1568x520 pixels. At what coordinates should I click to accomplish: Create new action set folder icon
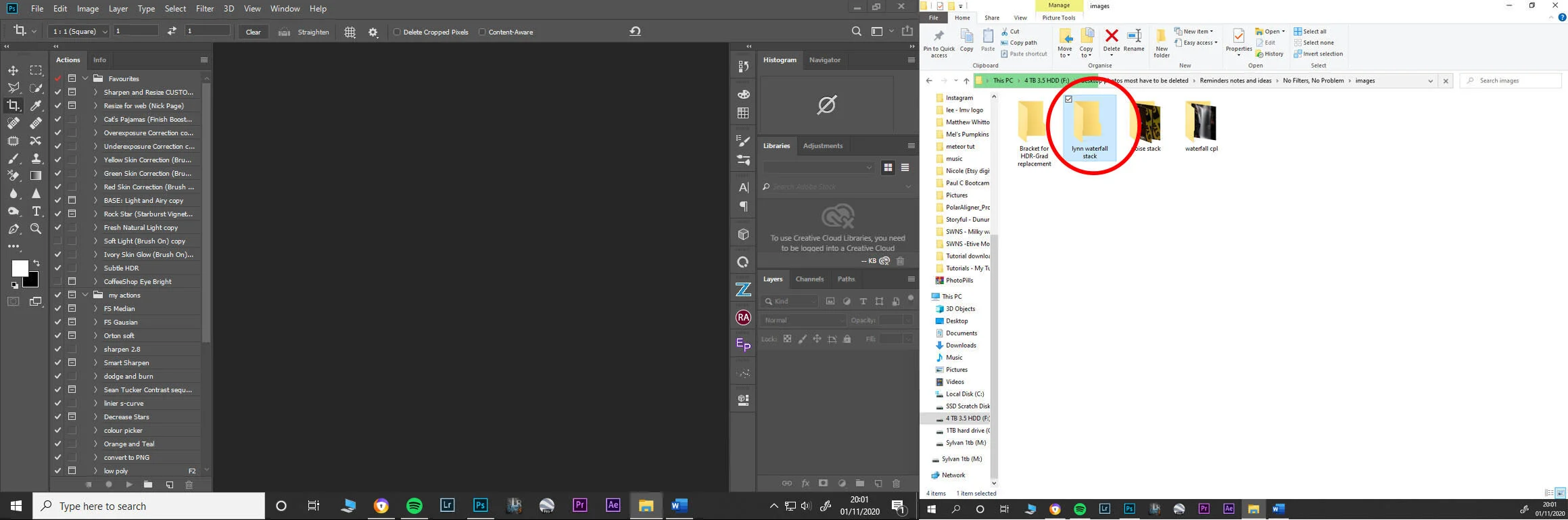148,484
